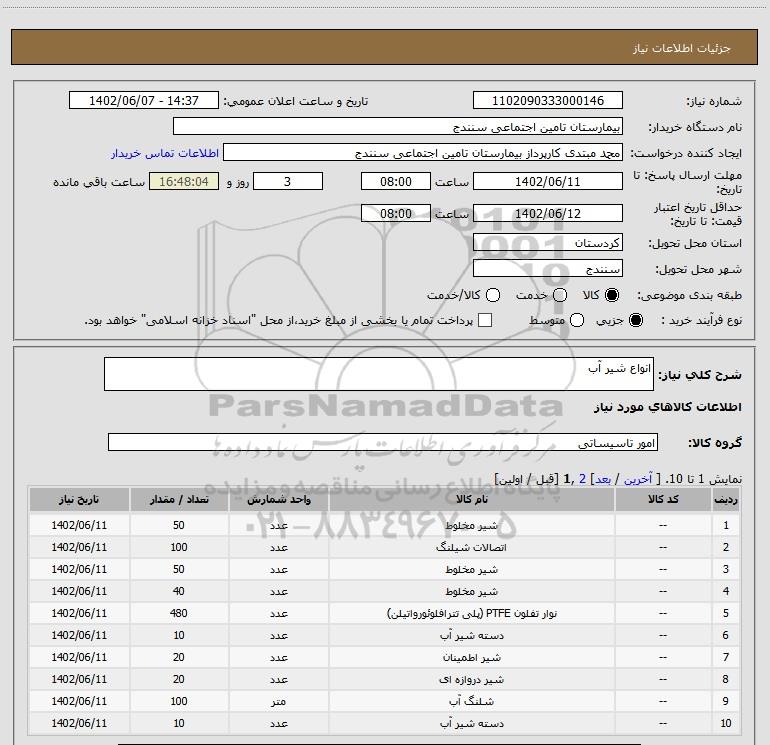
Task: Click شلنگ آب item in row 9
Action: (471, 701)
